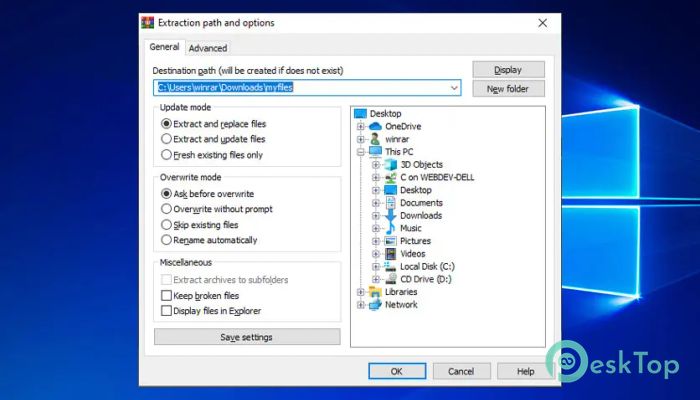Expand the CD Drive (D:) node
Viewport: 700px width, 400px height.
pyautogui.click(x=376, y=279)
